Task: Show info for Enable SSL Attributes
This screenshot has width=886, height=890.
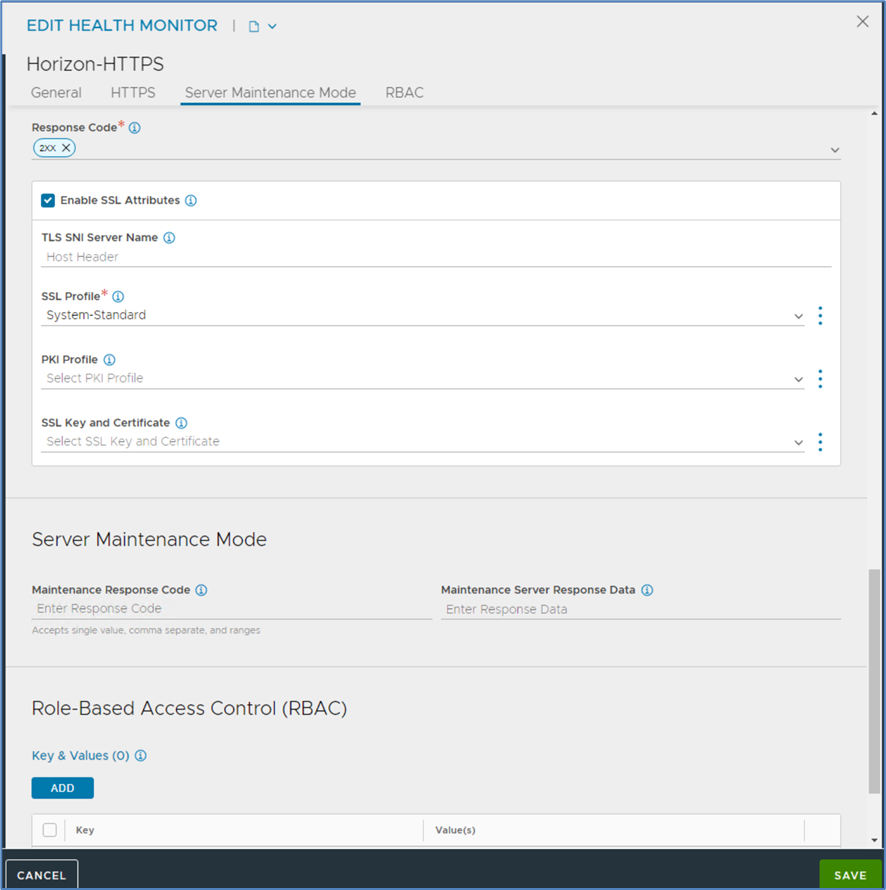Action: tap(191, 200)
